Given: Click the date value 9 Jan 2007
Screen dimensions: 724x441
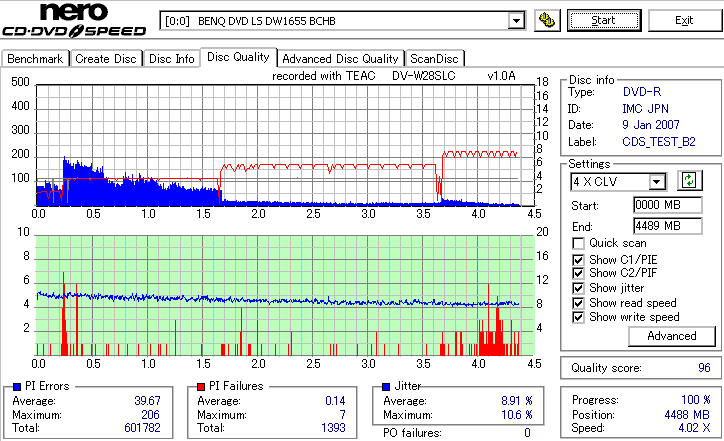Looking at the screenshot, I should coord(651,125).
